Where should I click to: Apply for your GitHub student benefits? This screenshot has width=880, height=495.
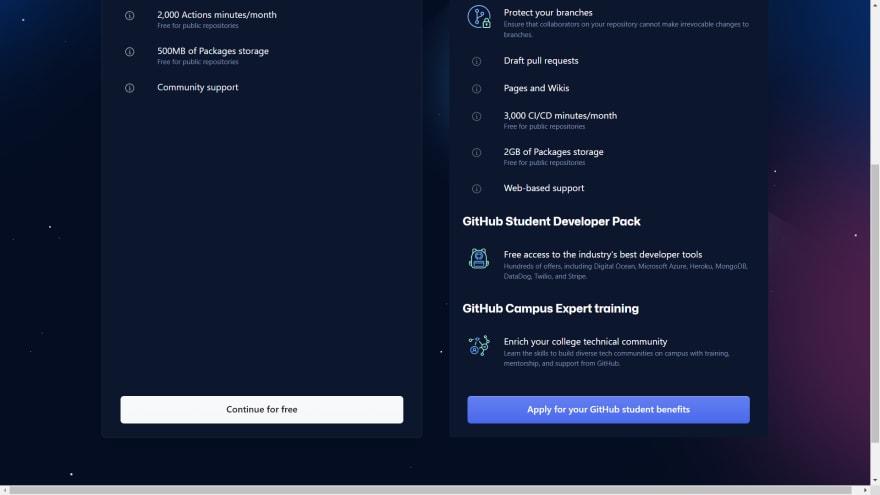[608, 410]
